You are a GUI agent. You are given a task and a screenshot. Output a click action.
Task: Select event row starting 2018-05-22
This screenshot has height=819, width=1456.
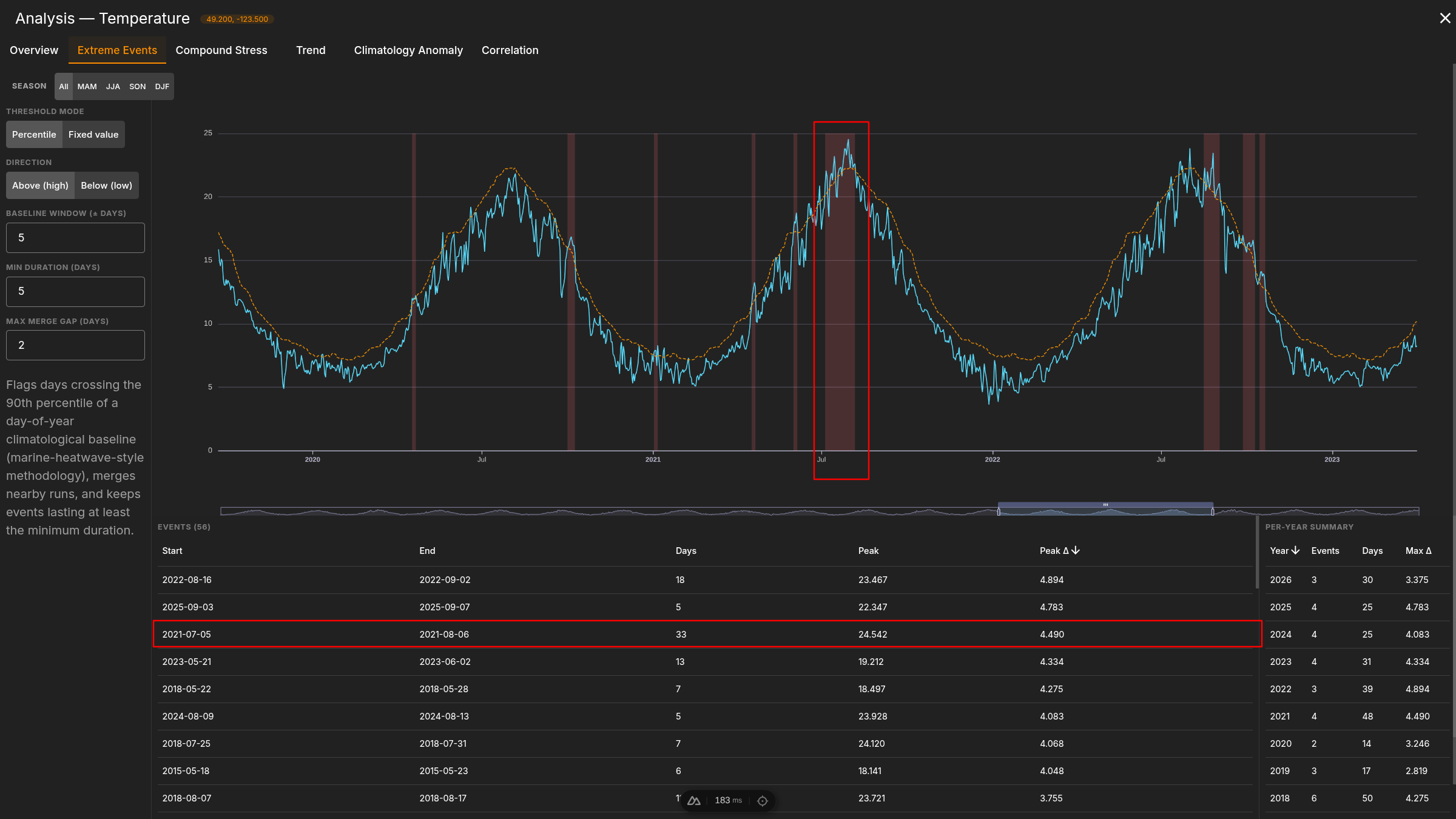(x=705, y=689)
